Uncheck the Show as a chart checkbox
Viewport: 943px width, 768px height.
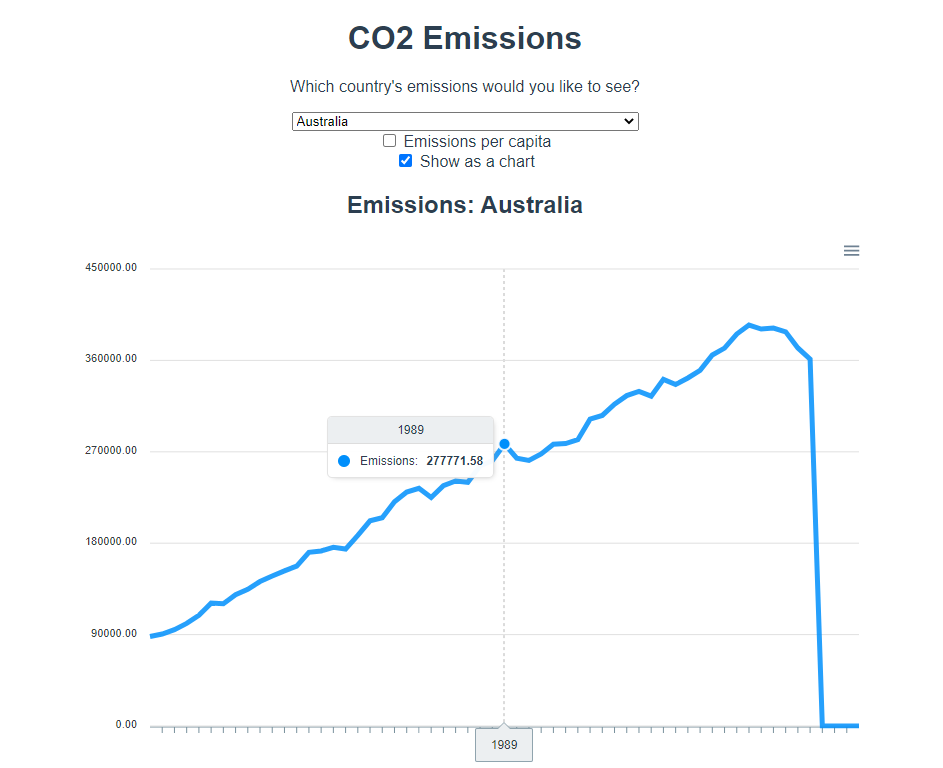point(406,161)
